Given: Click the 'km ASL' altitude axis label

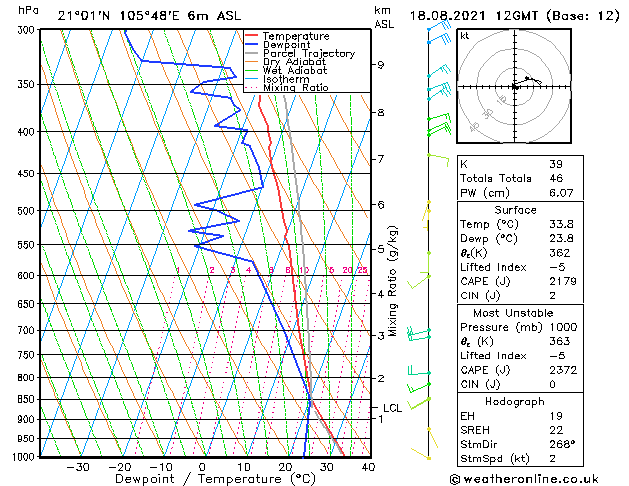Looking at the screenshot, I should (384, 17).
